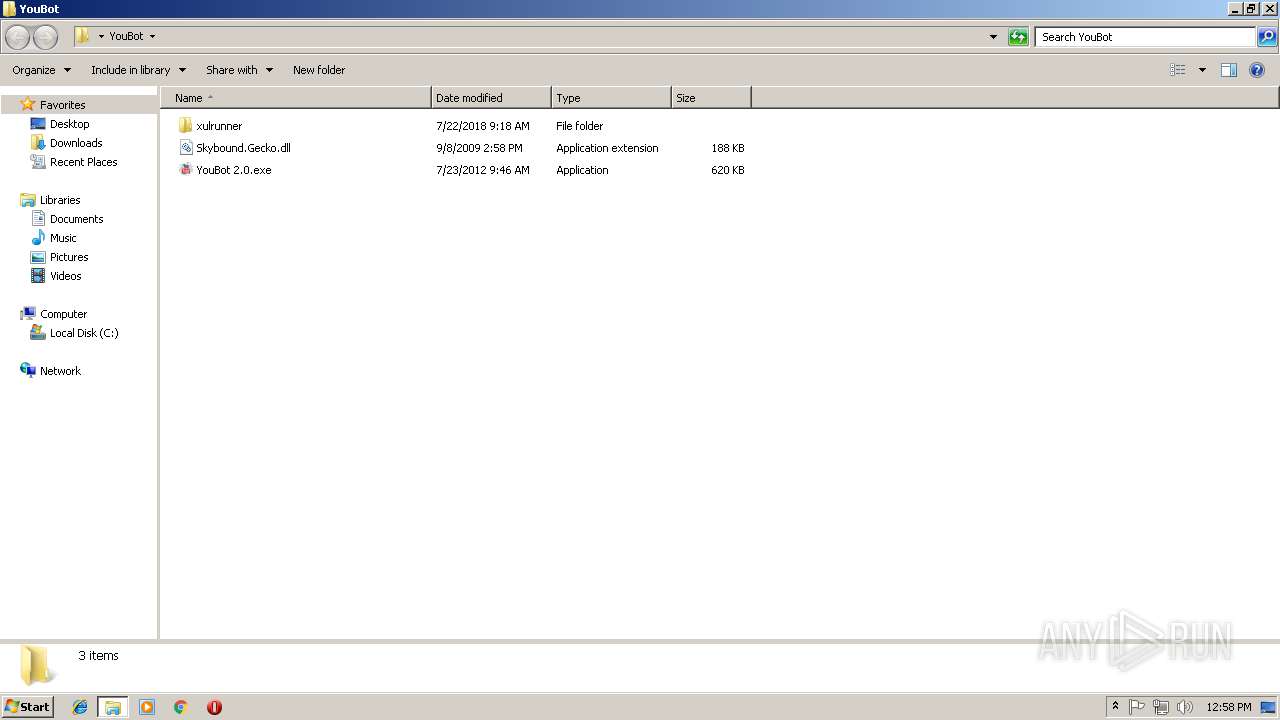Click the Pictures library icon

[38, 257]
